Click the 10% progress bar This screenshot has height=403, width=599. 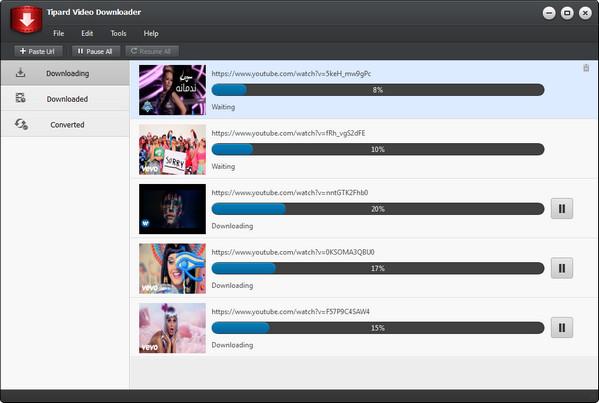(378, 149)
